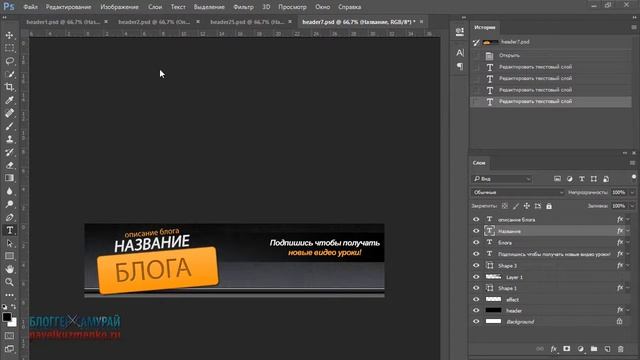Screen dimensions: 640x360
Task: Select the Shape 3 layer row
Action: pos(552,266)
